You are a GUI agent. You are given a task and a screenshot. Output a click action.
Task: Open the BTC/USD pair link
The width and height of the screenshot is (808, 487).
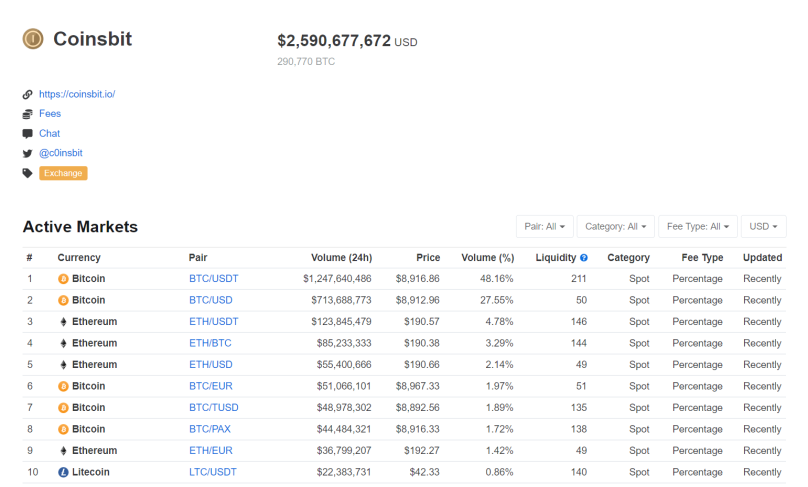click(x=210, y=300)
